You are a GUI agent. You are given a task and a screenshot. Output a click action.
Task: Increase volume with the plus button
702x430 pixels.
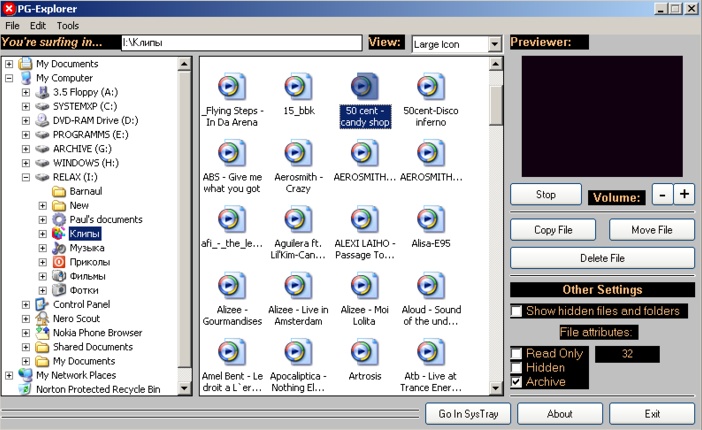click(684, 194)
